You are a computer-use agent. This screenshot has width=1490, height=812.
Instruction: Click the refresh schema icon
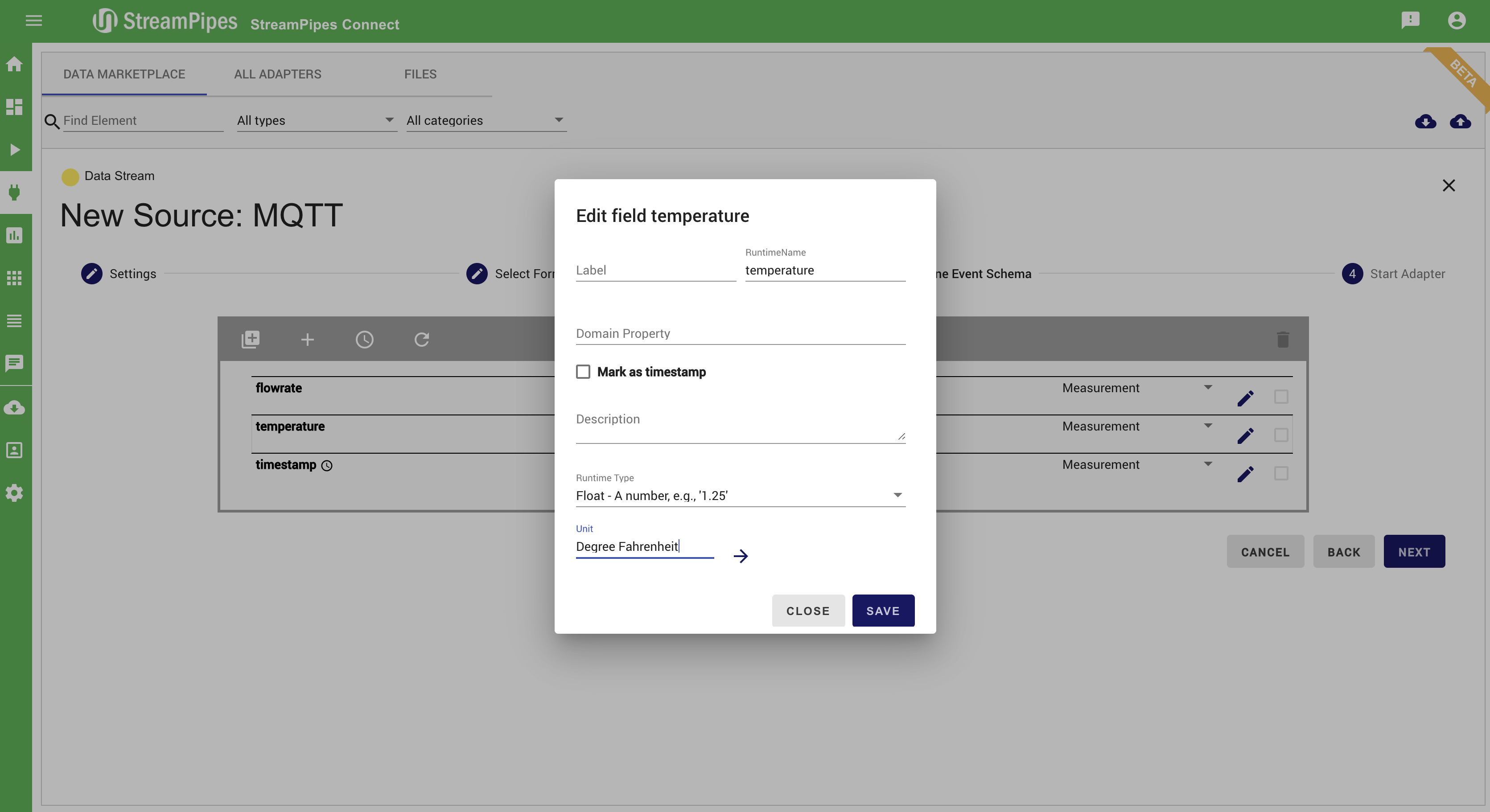422,340
